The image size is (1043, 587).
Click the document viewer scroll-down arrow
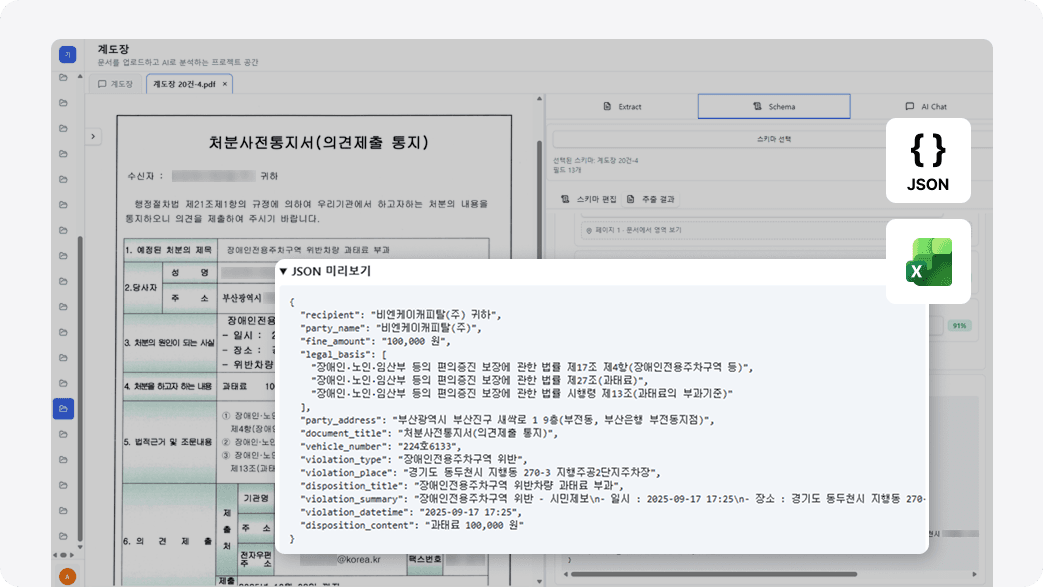pyautogui.click(x=539, y=582)
